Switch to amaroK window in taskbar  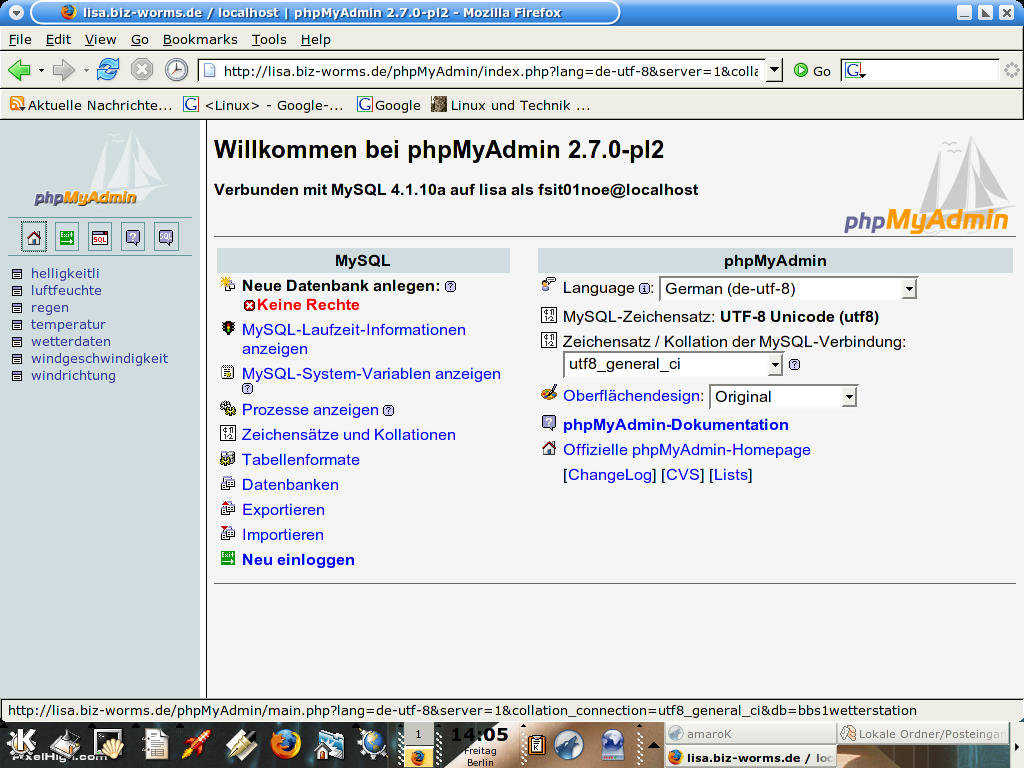point(751,733)
